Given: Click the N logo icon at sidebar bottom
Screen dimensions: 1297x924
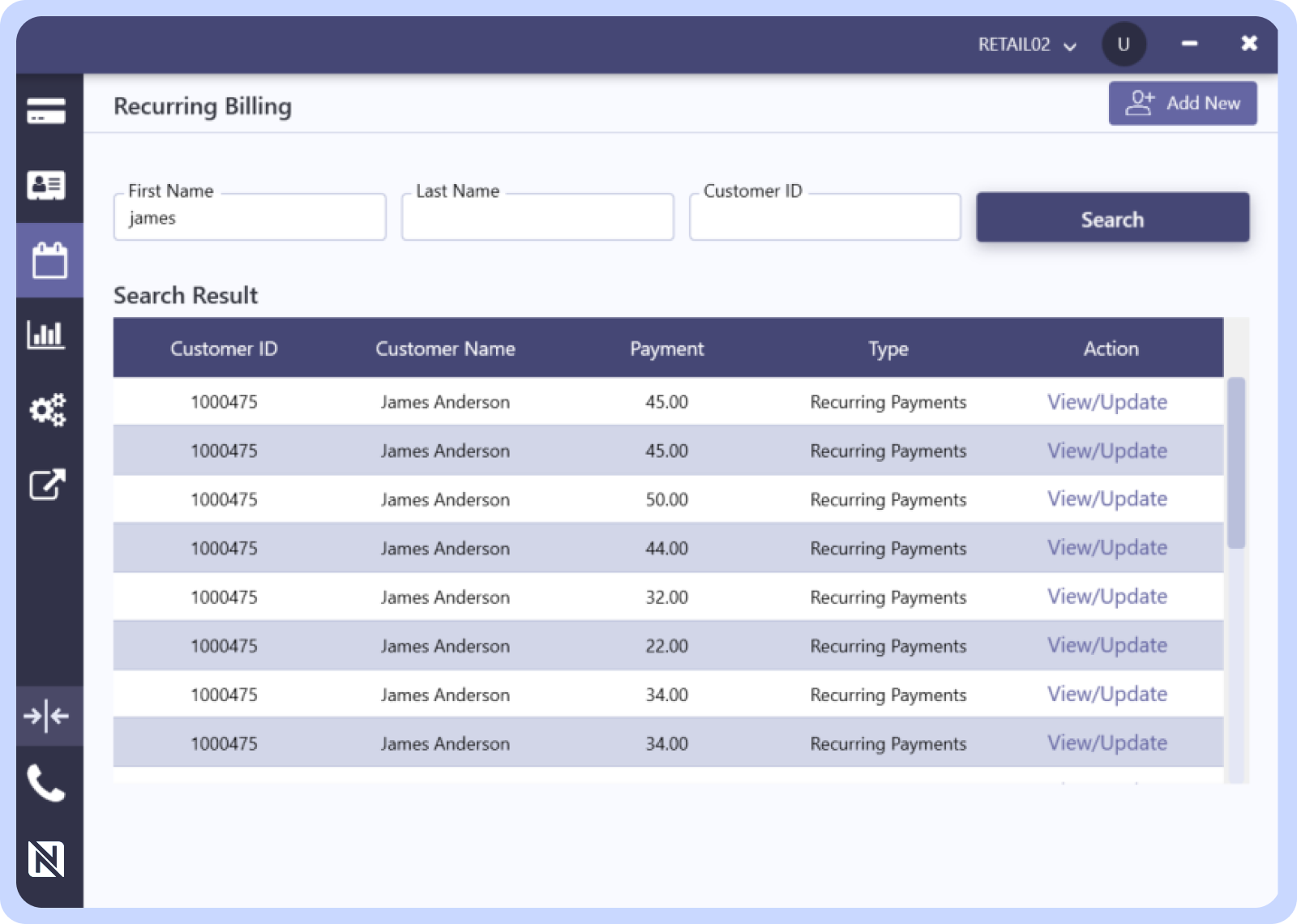Looking at the screenshot, I should tap(46, 859).
